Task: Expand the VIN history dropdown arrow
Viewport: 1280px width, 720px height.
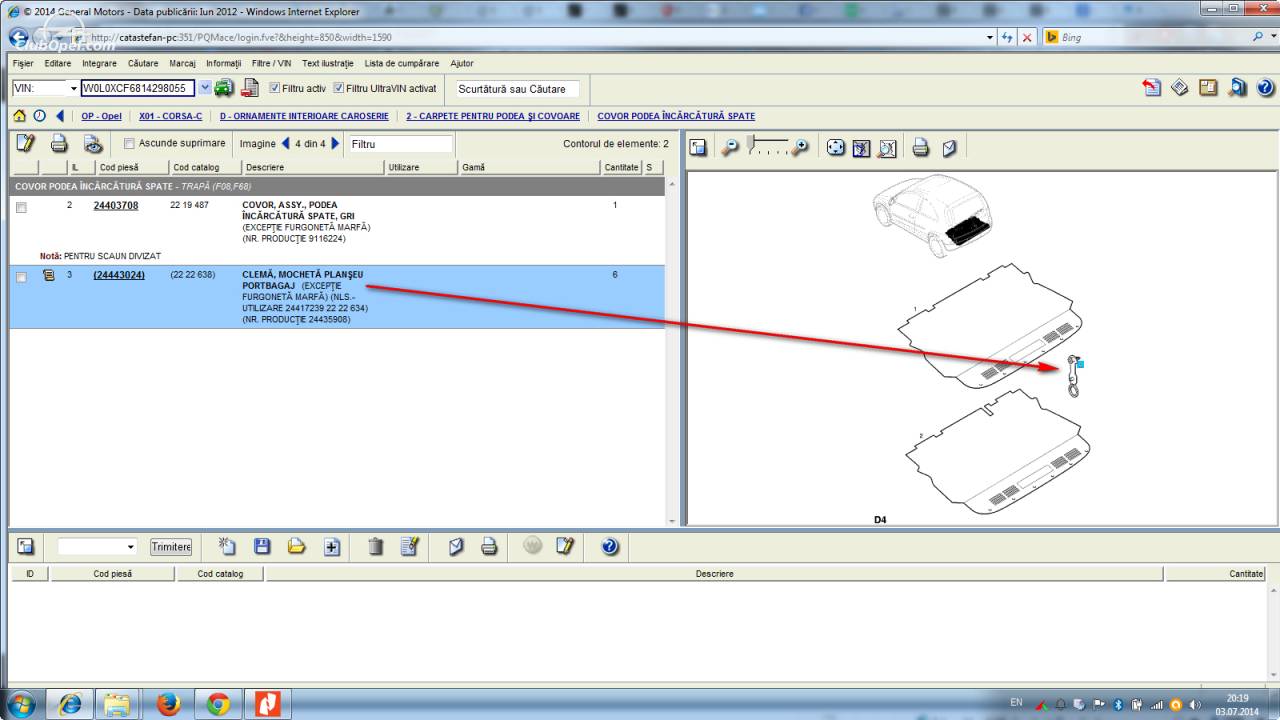Action: pyautogui.click(x=205, y=88)
